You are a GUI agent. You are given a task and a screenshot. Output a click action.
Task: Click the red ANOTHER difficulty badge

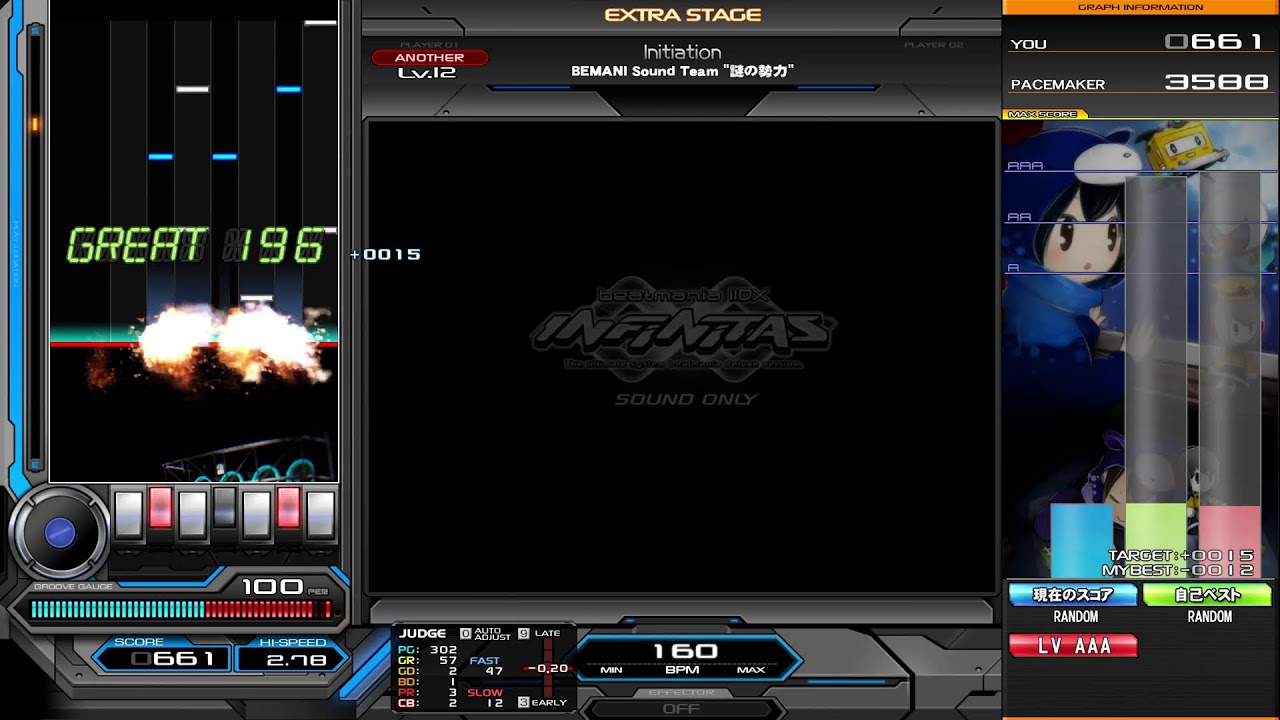tap(429, 58)
